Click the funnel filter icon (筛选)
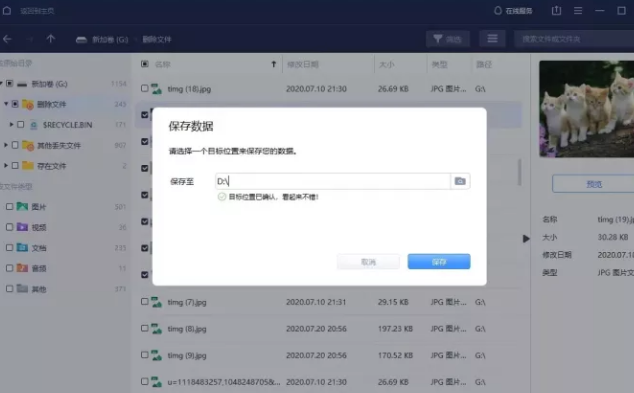Image resolution: width=634 pixels, height=393 pixels. coord(438,39)
